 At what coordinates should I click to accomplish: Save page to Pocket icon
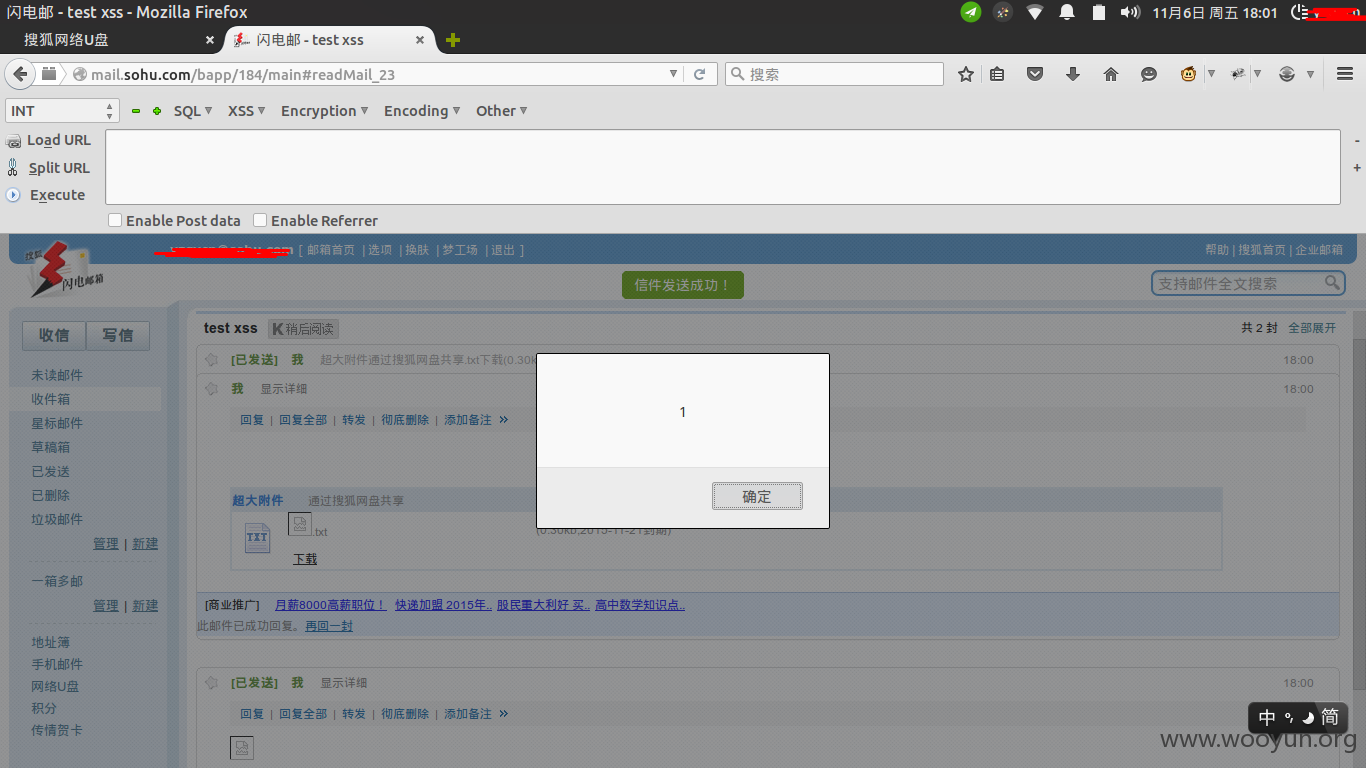1035,74
